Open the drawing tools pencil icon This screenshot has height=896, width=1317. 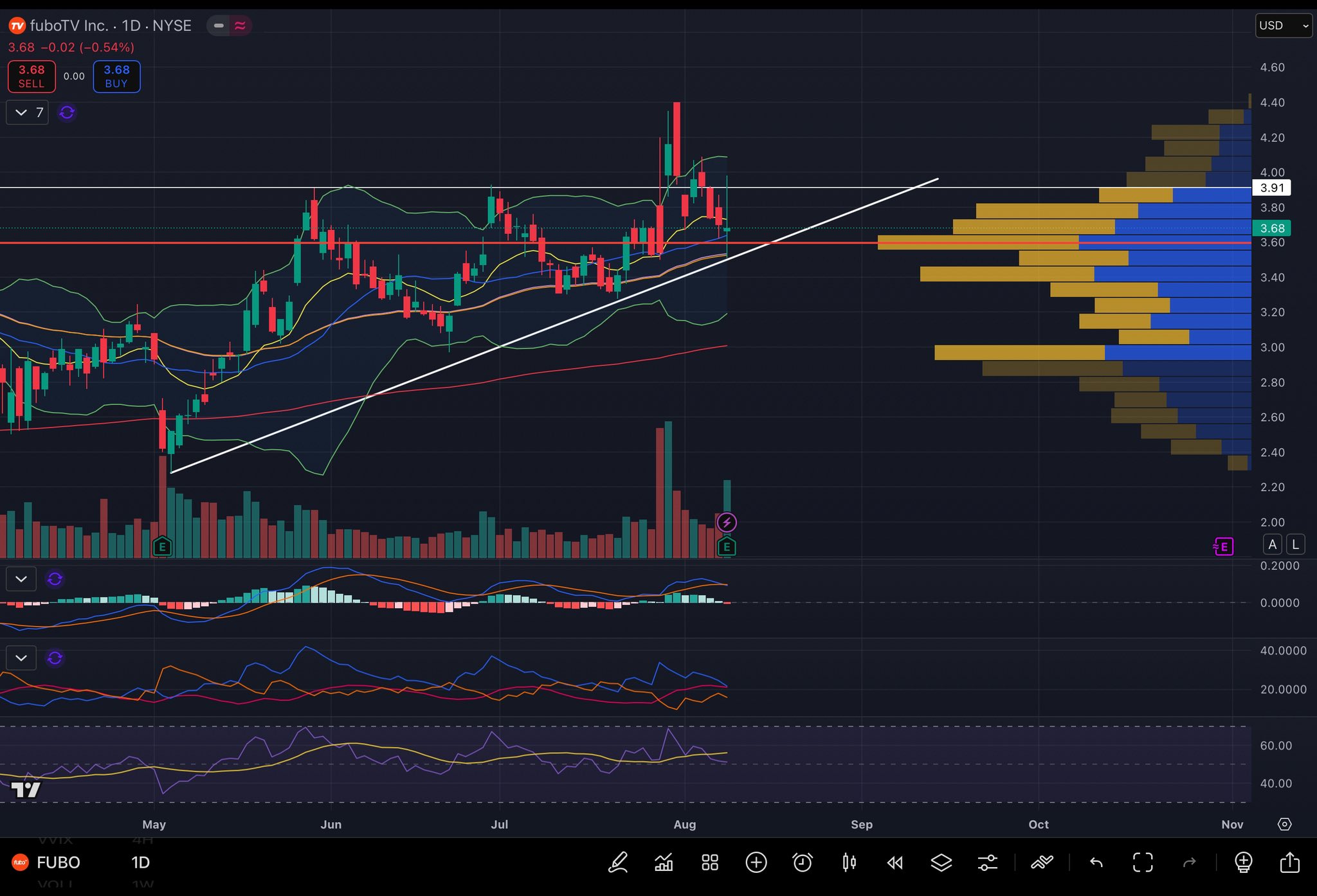(x=618, y=862)
